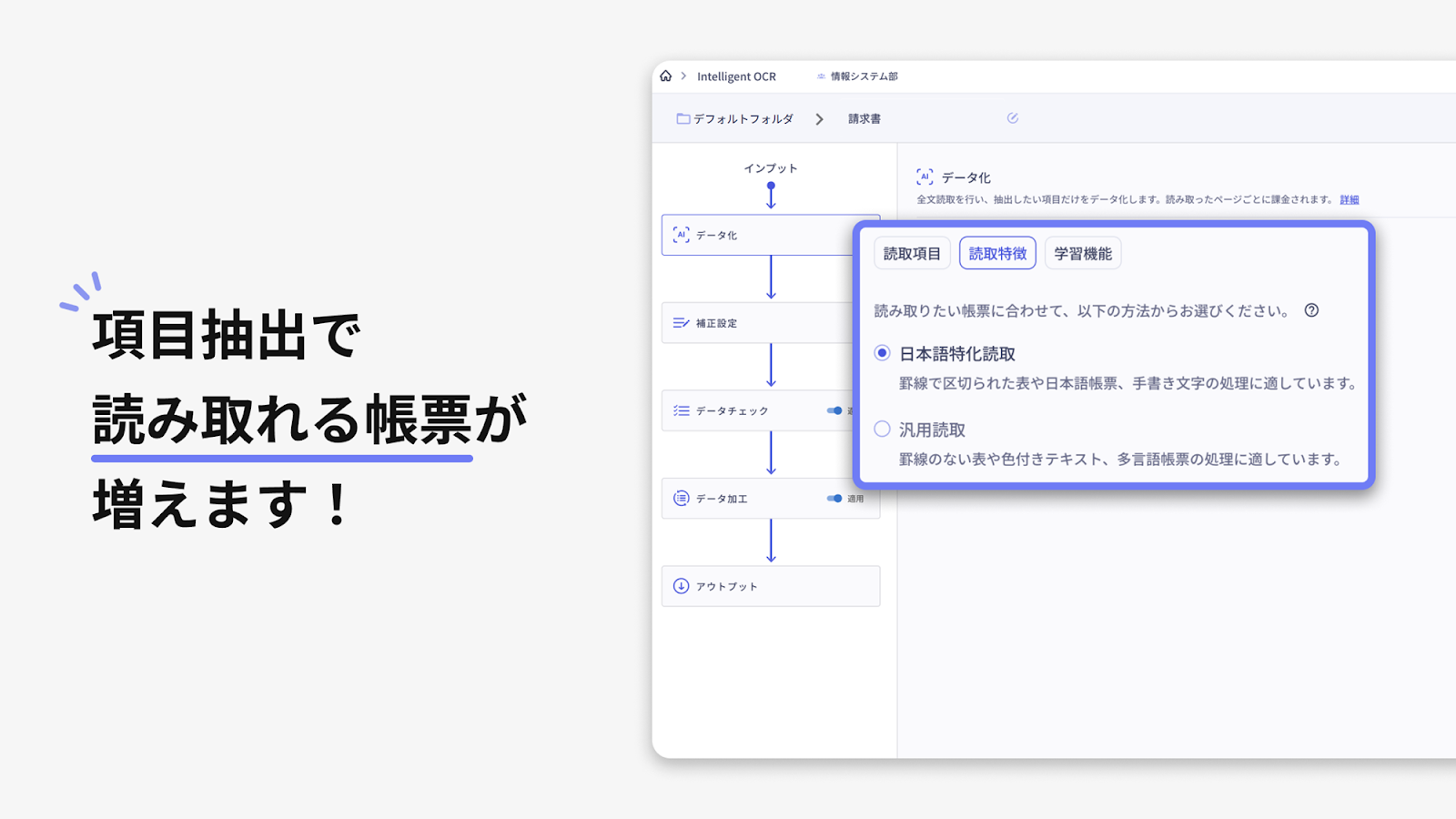Image resolution: width=1456 pixels, height=819 pixels.
Task: Toggle the データチェック switch
Action: [834, 410]
